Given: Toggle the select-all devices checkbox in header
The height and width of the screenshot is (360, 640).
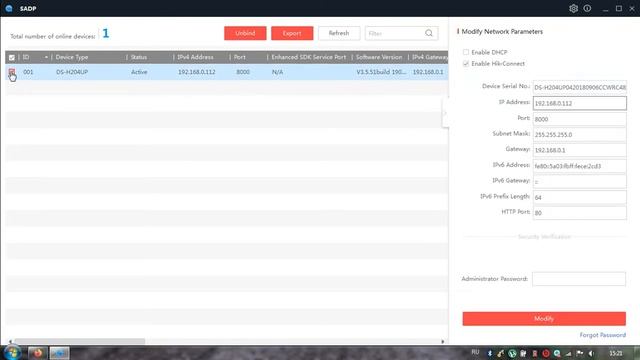Looking at the screenshot, I should click(12, 58).
